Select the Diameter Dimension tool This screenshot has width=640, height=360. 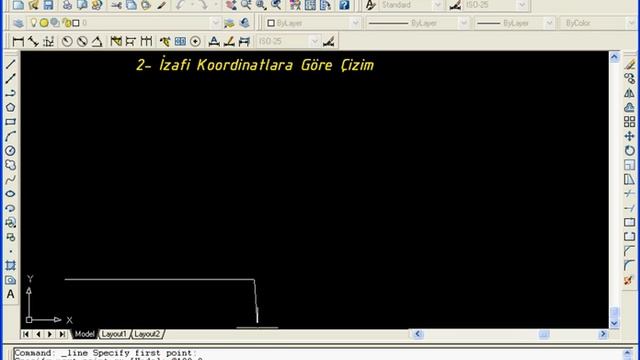pyautogui.click(x=82, y=41)
